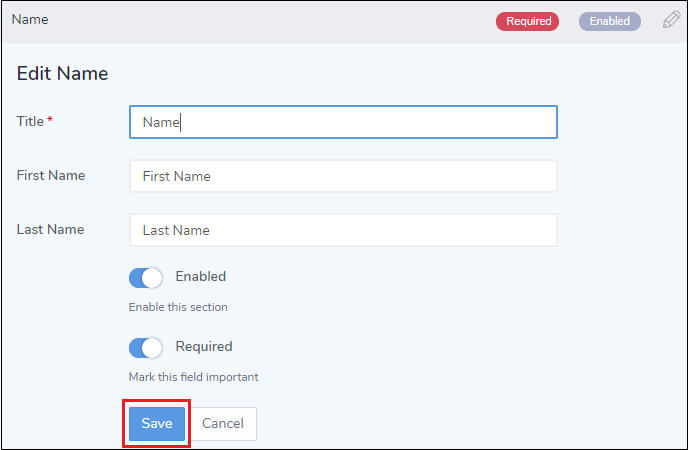Click the Name section header title
688x450 pixels.
29,19
